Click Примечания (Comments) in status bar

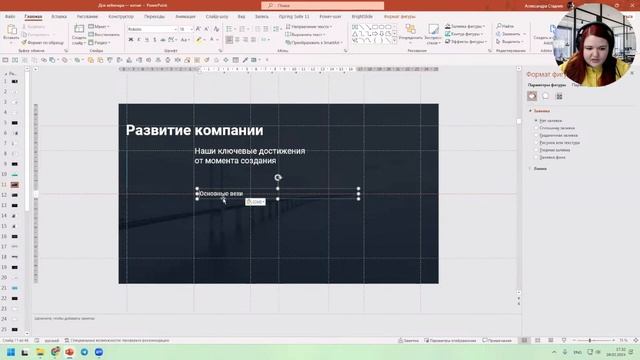pos(497,340)
